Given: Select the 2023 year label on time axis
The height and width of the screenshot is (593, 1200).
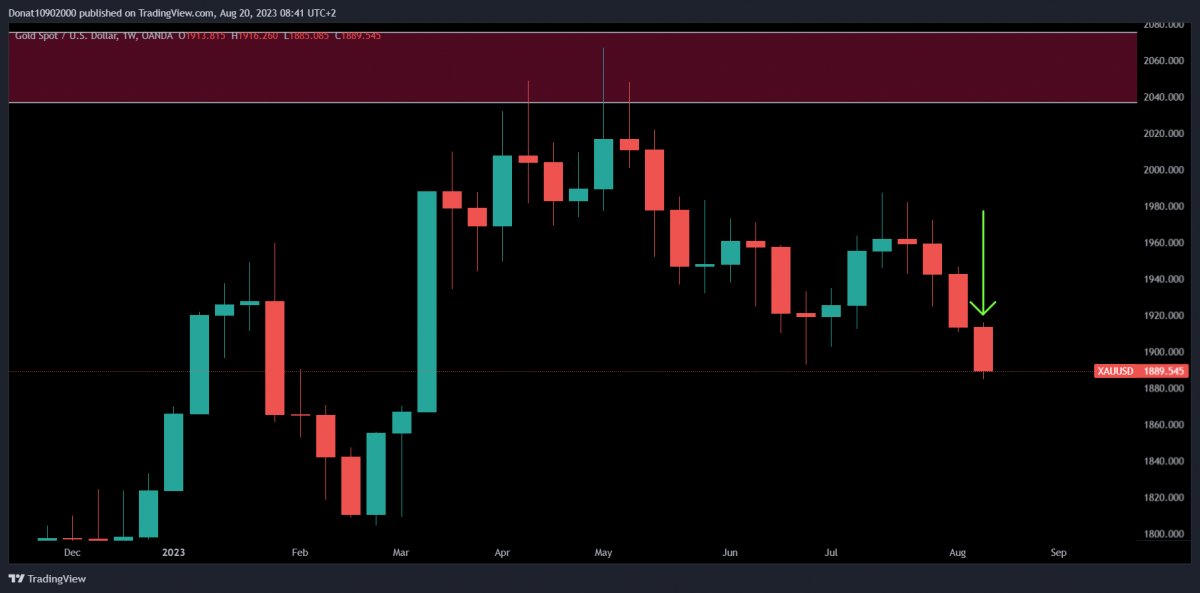Looking at the screenshot, I should [x=173, y=552].
